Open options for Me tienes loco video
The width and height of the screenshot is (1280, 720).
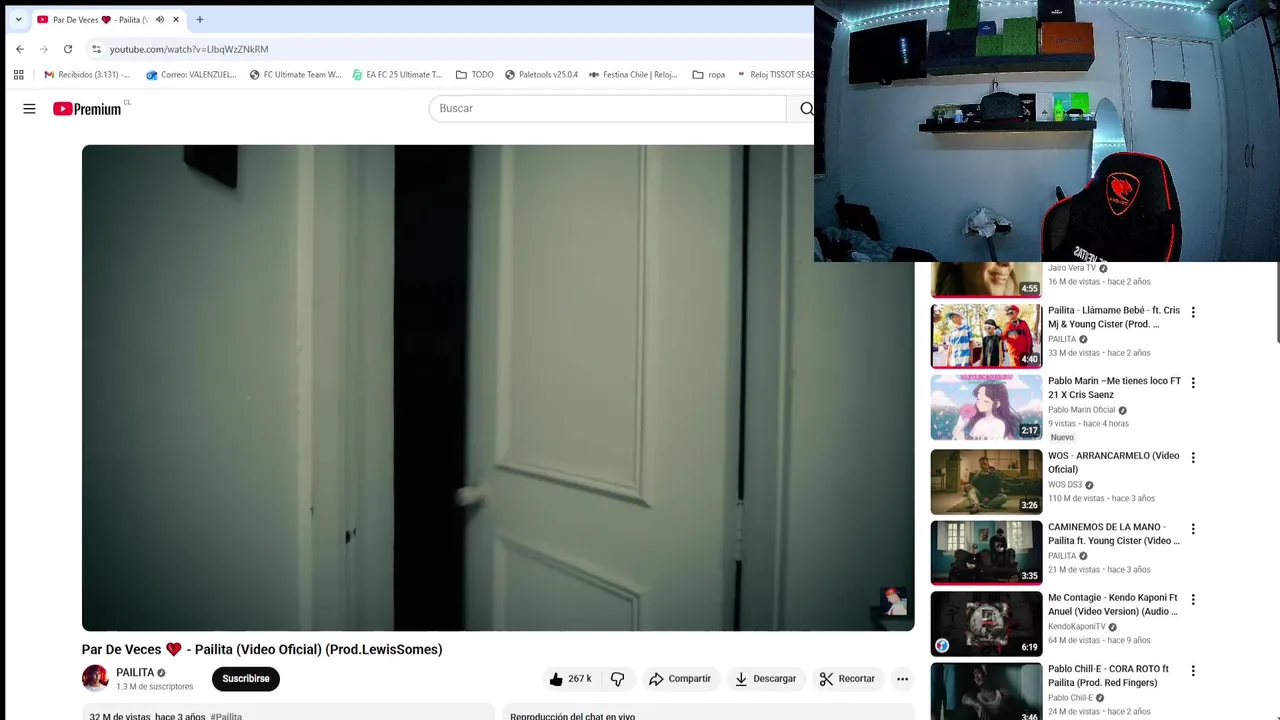tap(1193, 383)
